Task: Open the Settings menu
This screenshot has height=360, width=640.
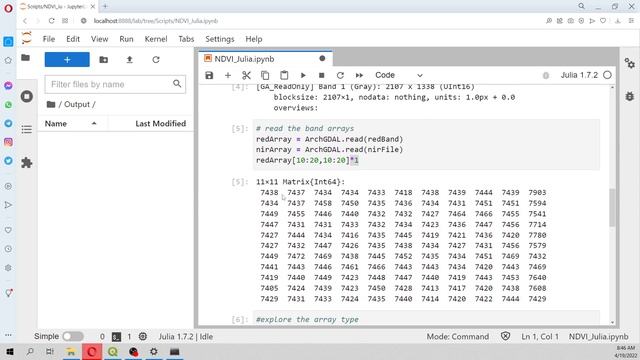Action: (220, 39)
